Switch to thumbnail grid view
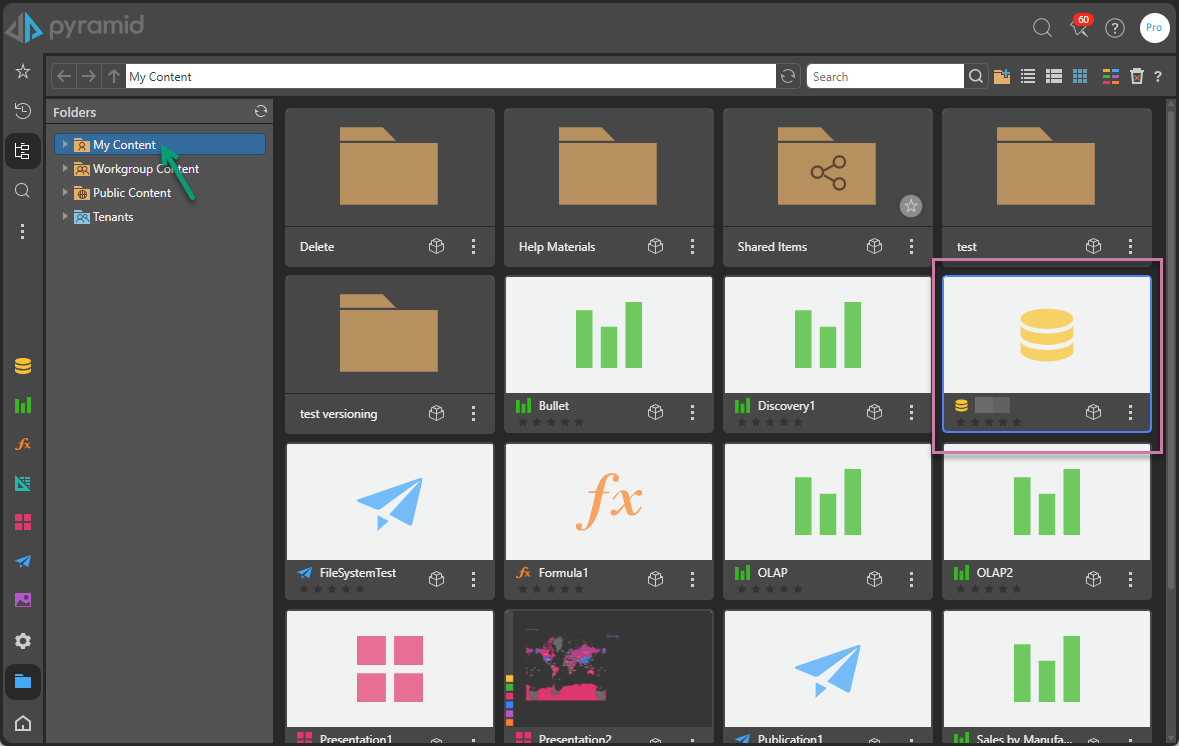1179x746 pixels. pyautogui.click(x=1080, y=76)
